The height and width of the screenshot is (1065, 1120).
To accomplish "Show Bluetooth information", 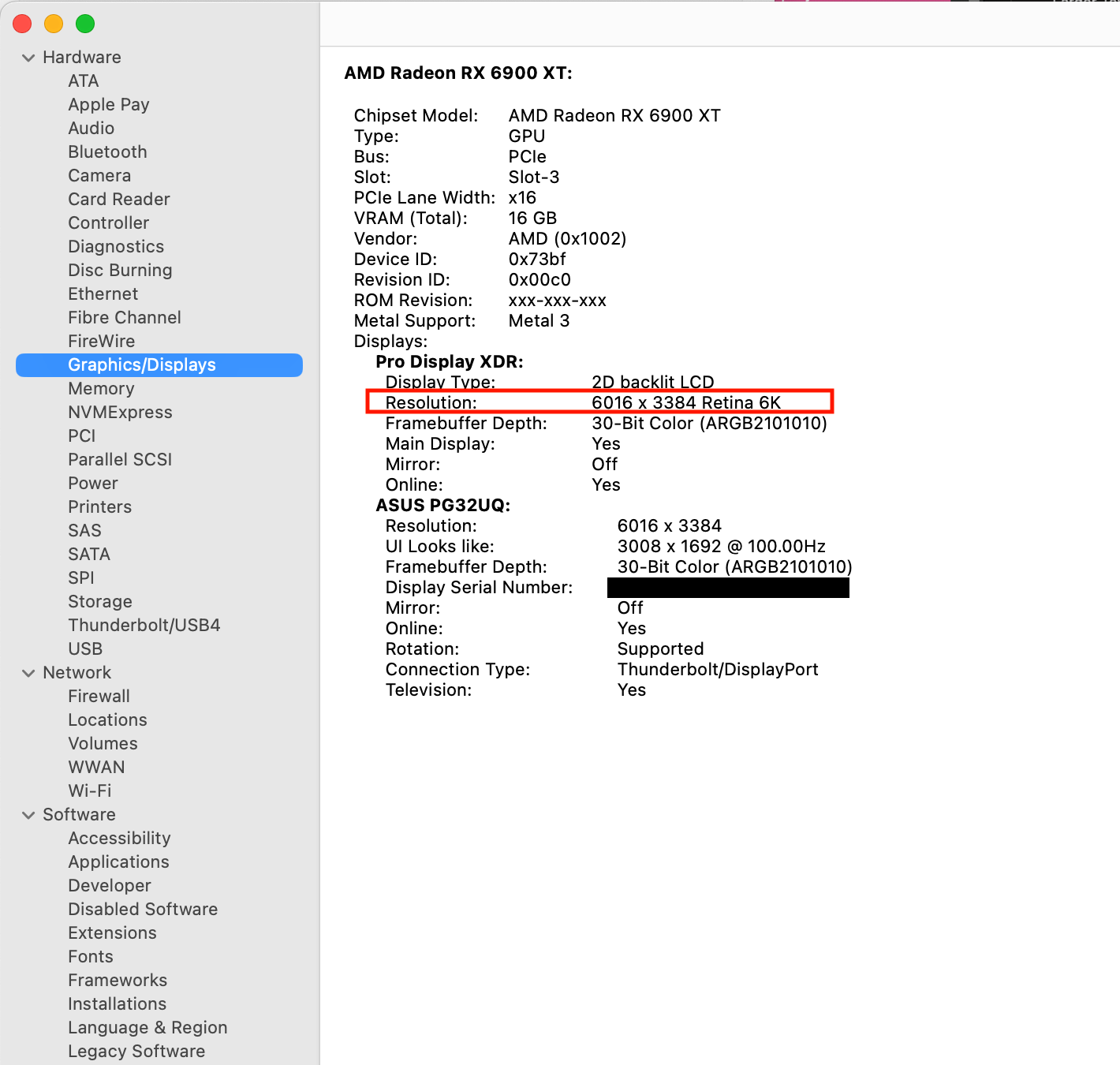I will click(x=107, y=152).
